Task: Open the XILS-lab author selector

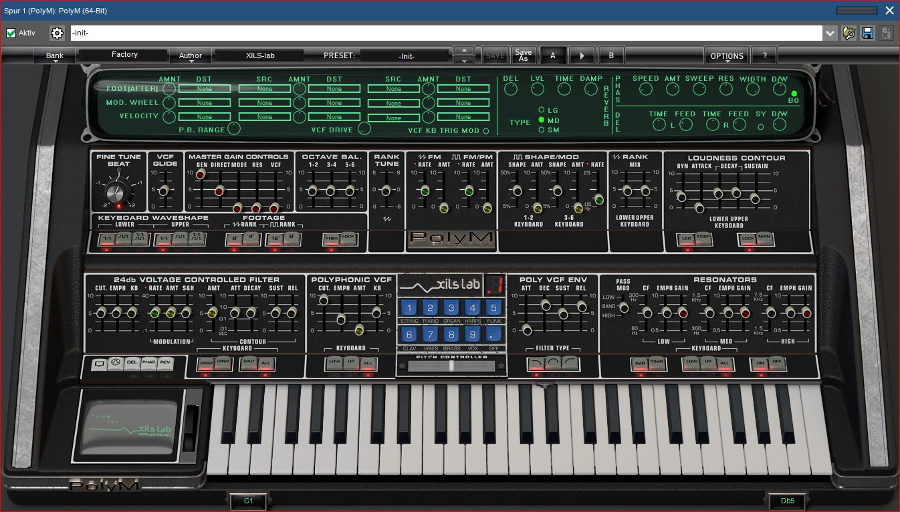Action: click(260, 56)
